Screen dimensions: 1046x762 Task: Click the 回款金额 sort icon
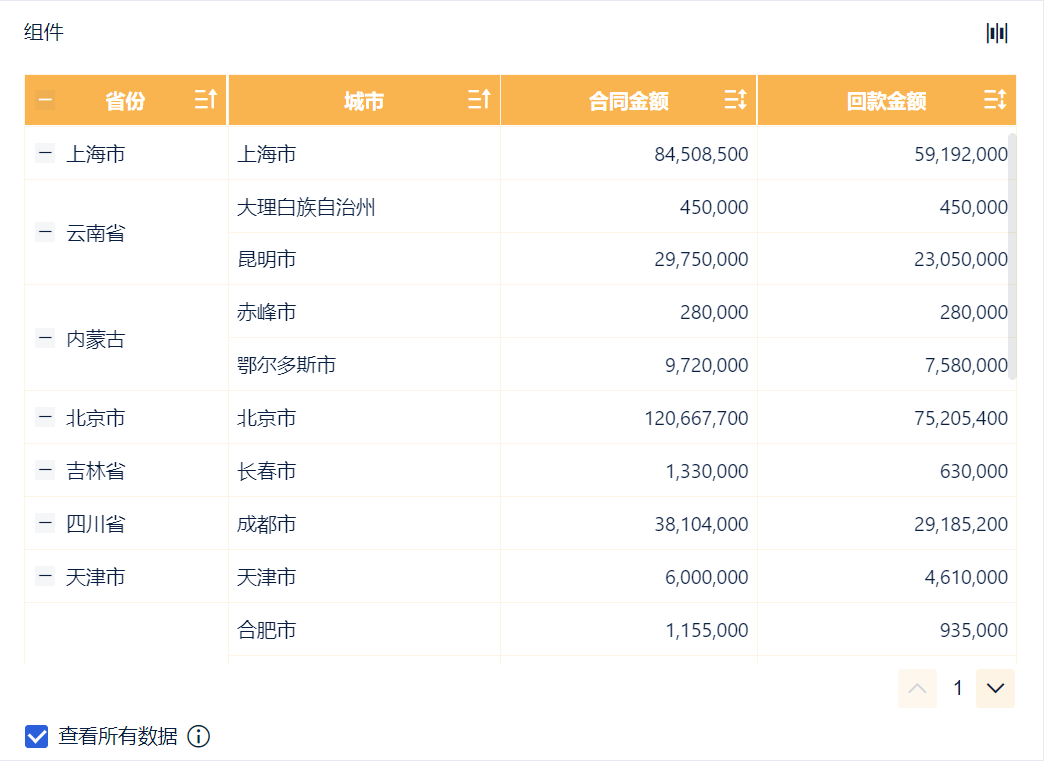point(994,100)
